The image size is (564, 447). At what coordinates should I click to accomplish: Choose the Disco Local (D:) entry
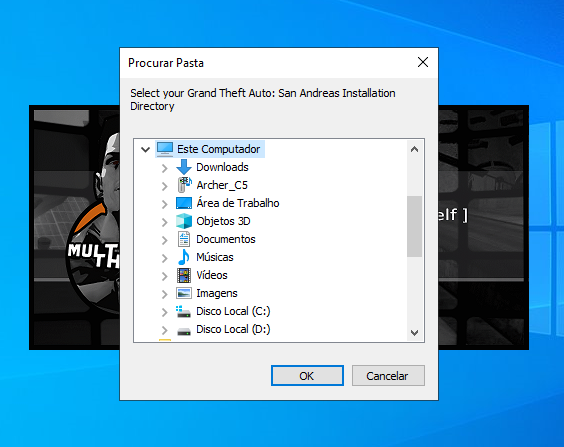pos(233,329)
